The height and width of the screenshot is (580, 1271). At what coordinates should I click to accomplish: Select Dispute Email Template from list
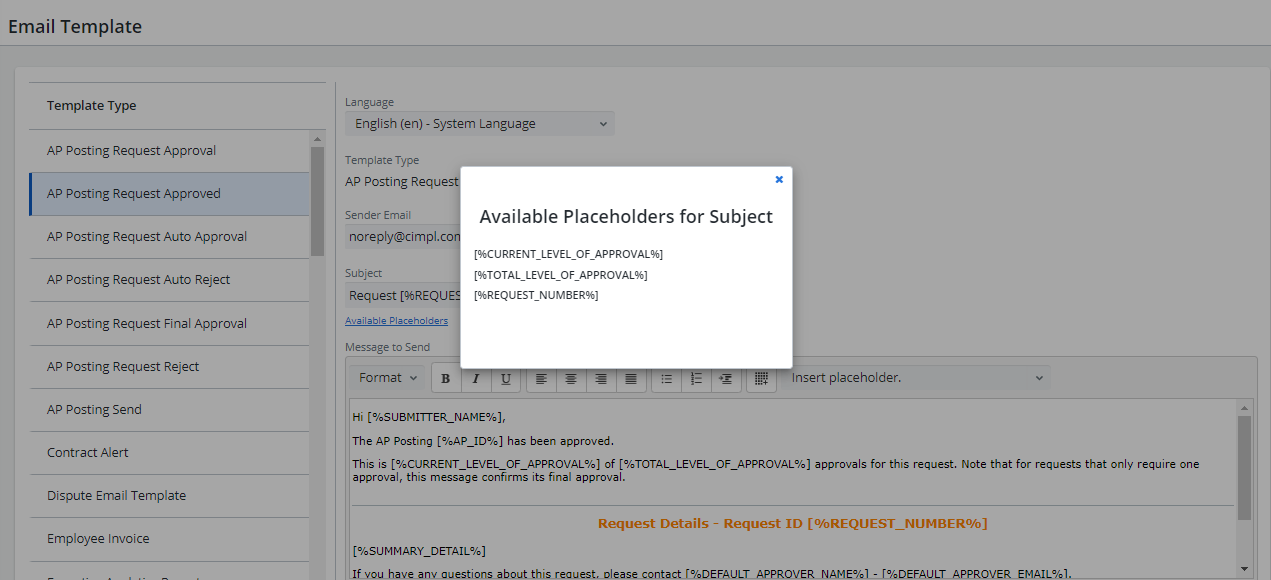pos(116,496)
